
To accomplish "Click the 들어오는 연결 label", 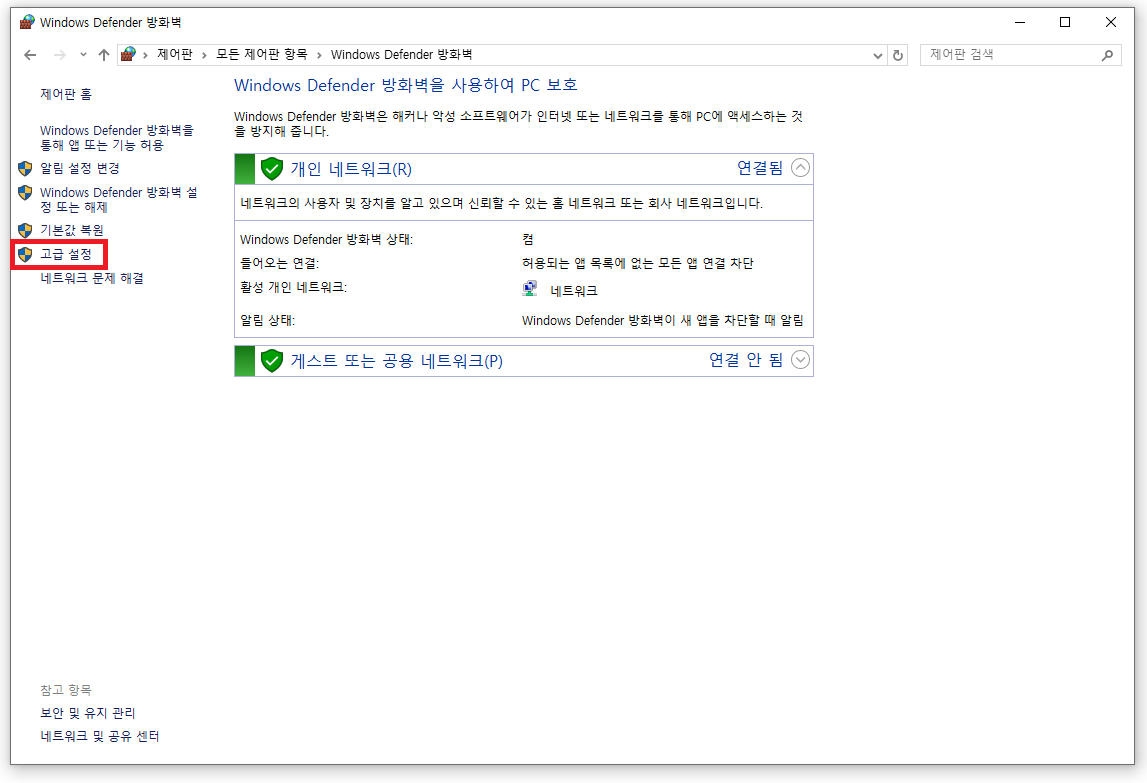I will tap(279, 263).
